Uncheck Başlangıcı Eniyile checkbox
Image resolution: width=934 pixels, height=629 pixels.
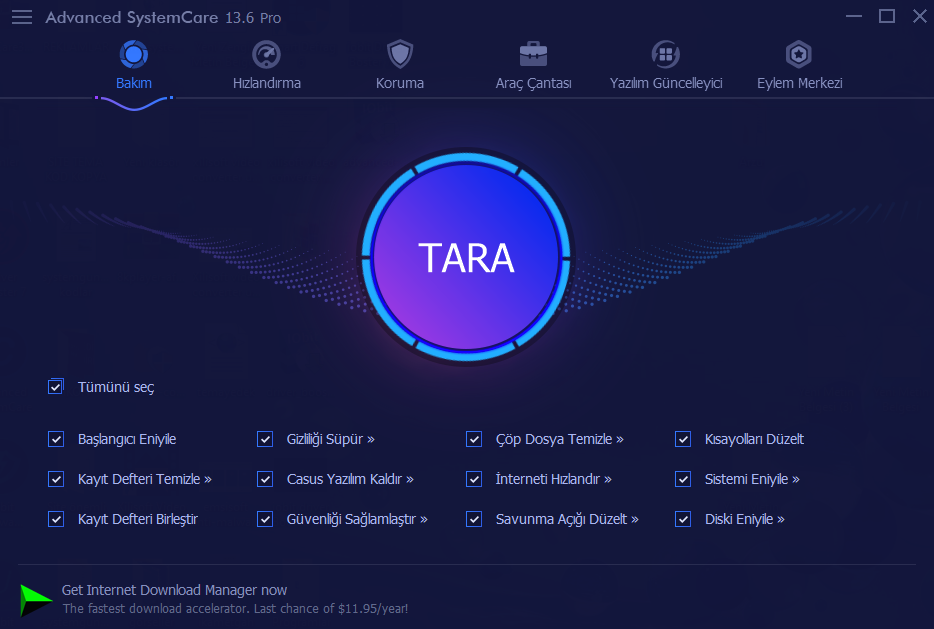pyautogui.click(x=56, y=439)
